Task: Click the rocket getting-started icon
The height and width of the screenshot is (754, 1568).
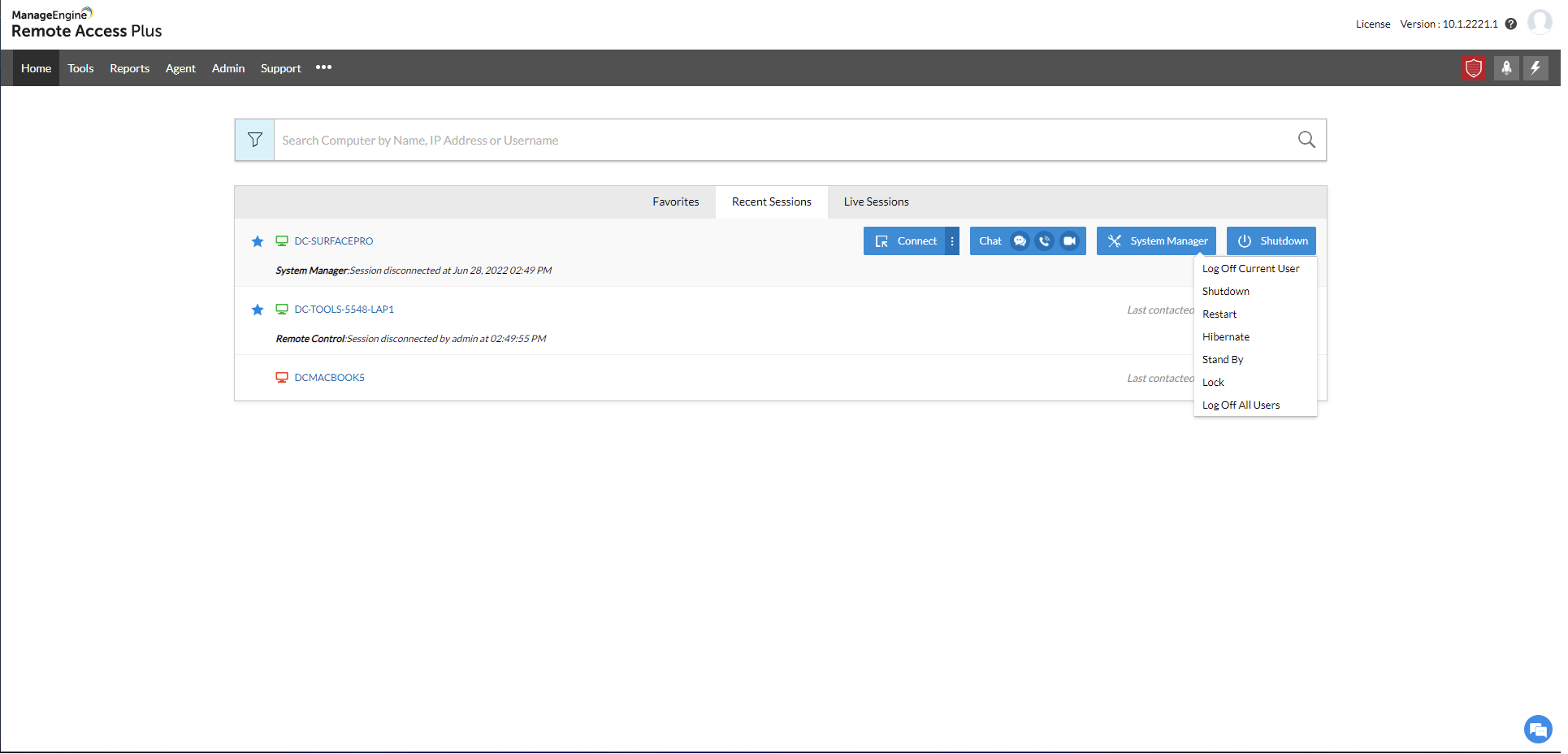Action: [x=1506, y=68]
